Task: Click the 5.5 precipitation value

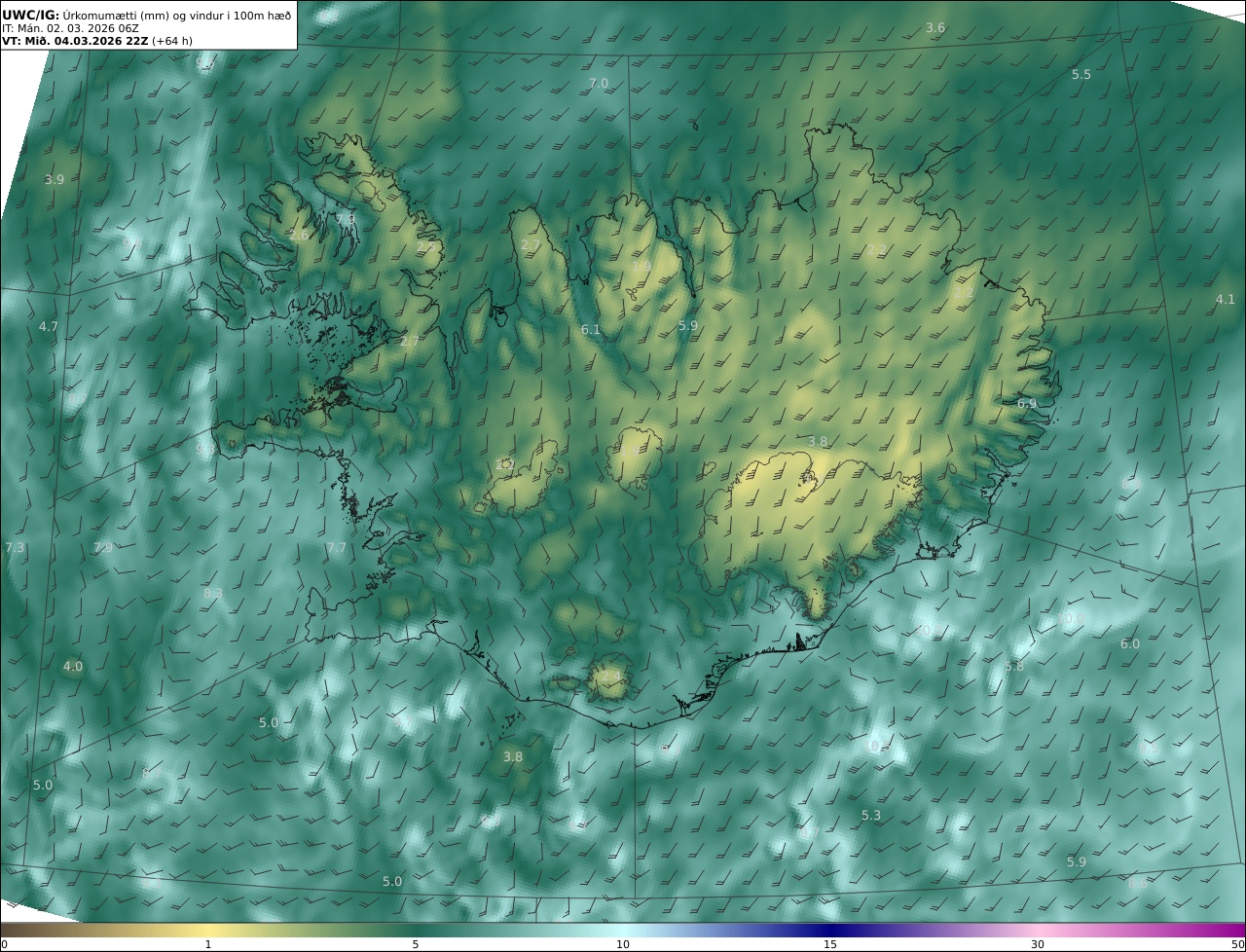Action: click(1081, 75)
